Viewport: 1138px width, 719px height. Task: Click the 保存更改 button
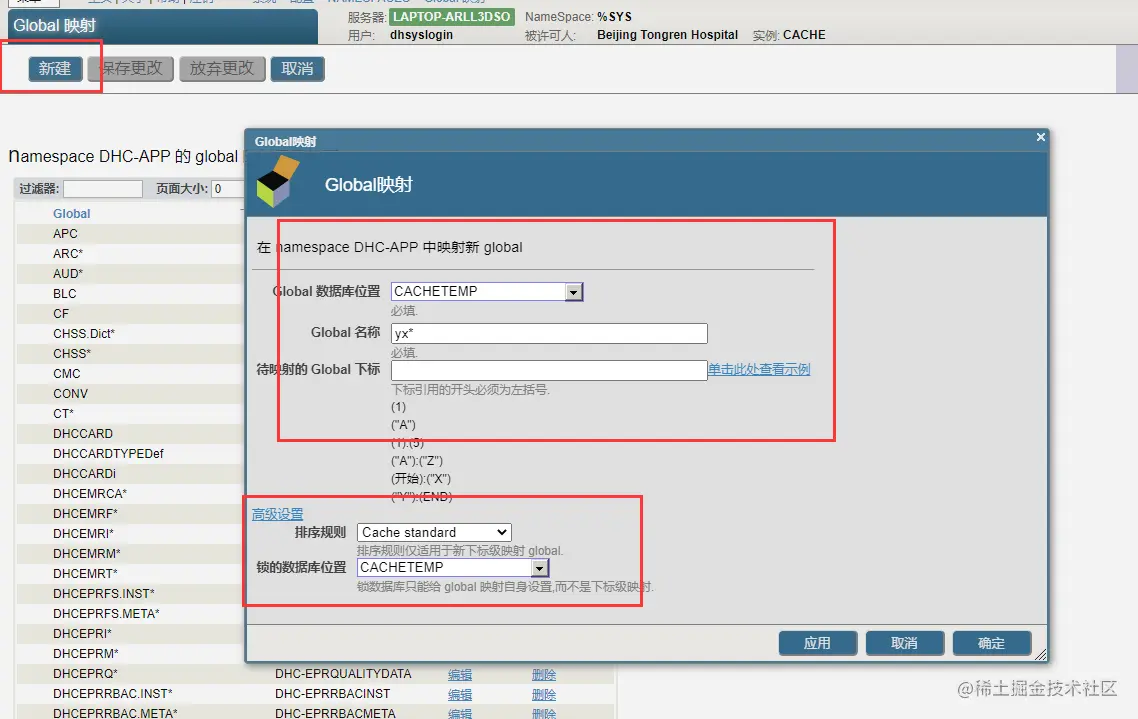tap(131, 69)
